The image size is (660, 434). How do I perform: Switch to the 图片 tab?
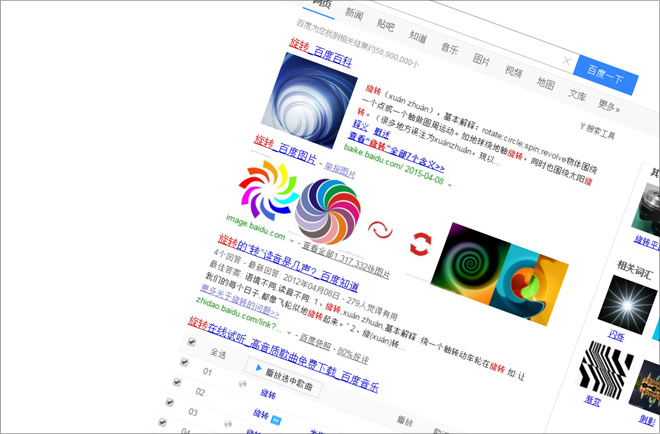pyautogui.click(x=481, y=59)
